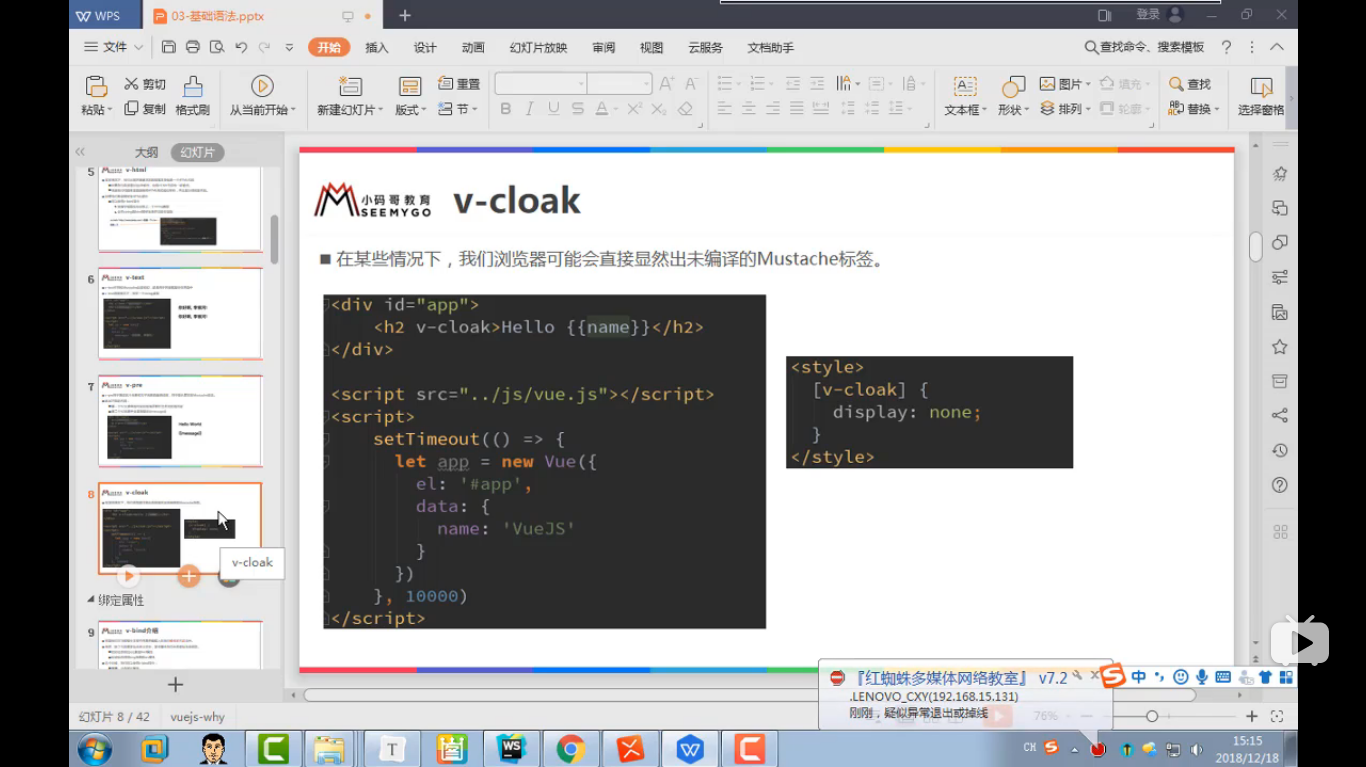The height and width of the screenshot is (767, 1366).
Task: Click the star icon in right sidebar
Action: (x=1279, y=347)
